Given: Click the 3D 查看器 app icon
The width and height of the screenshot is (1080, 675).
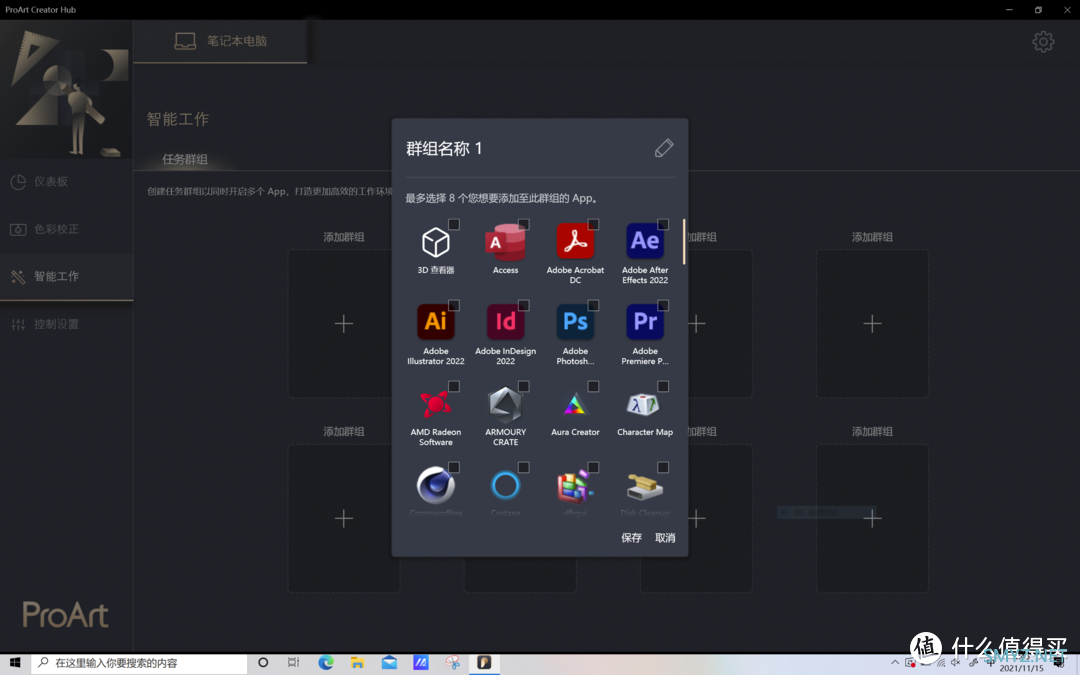Looking at the screenshot, I should coord(436,242).
